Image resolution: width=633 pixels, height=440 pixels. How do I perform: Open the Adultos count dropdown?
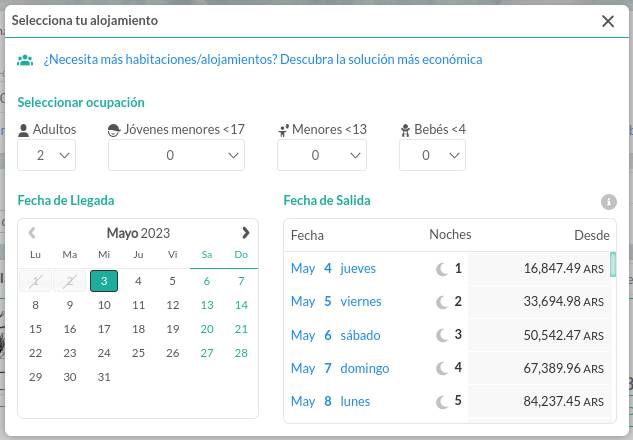point(46,155)
